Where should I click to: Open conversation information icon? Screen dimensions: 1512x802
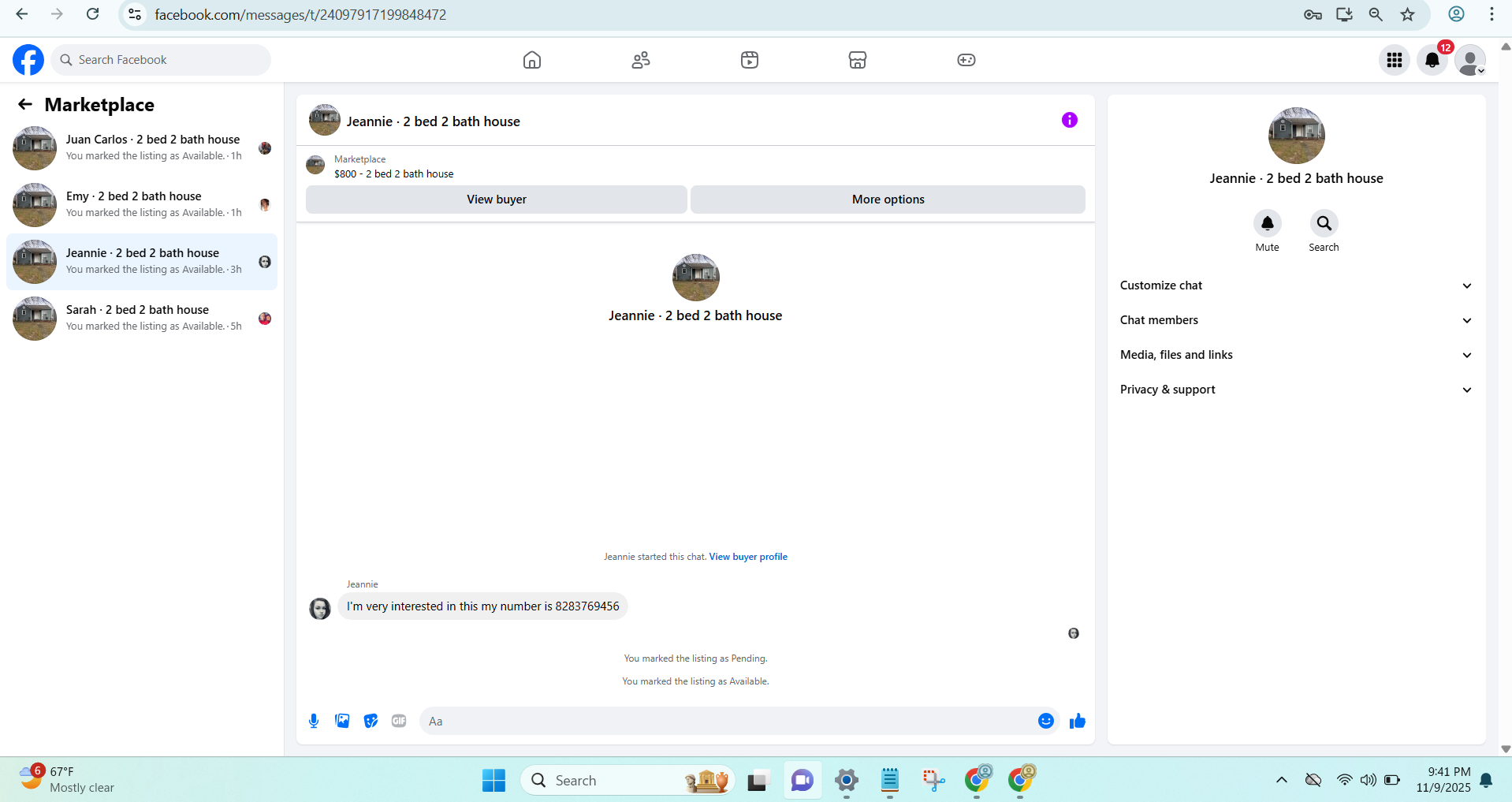coord(1070,120)
